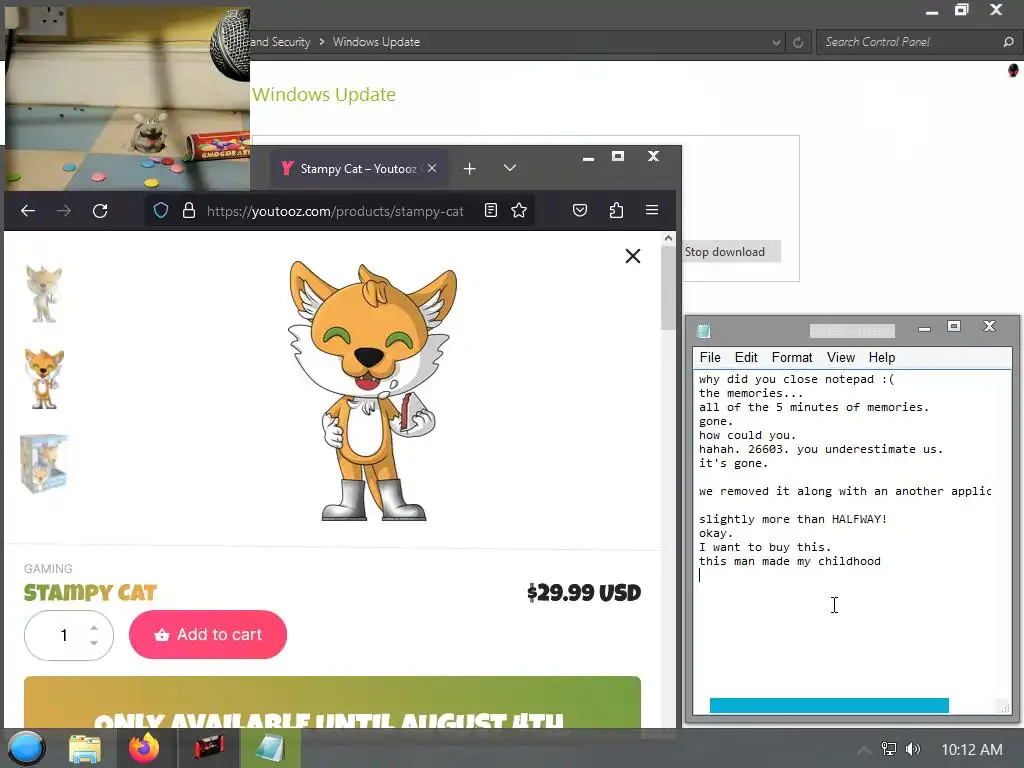
Task: Show hidden system tray icons
Action: click(863, 750)
